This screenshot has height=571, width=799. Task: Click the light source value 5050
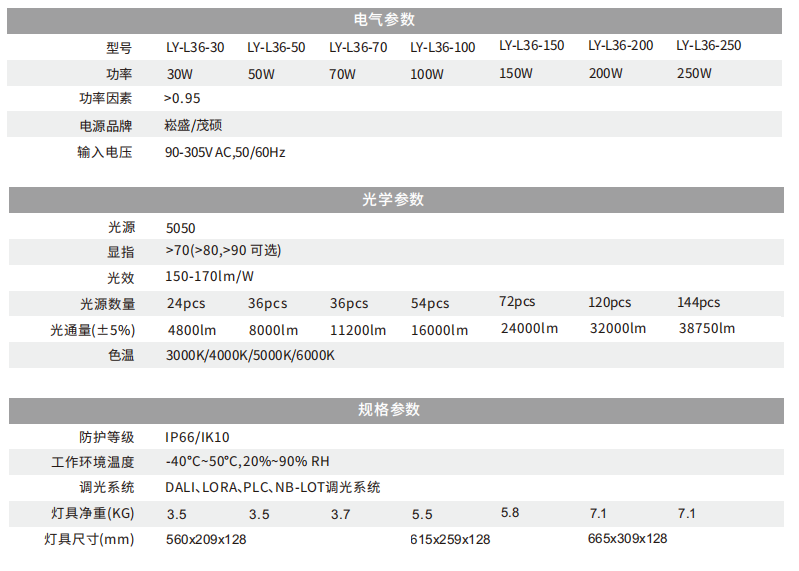pos(181,228)
